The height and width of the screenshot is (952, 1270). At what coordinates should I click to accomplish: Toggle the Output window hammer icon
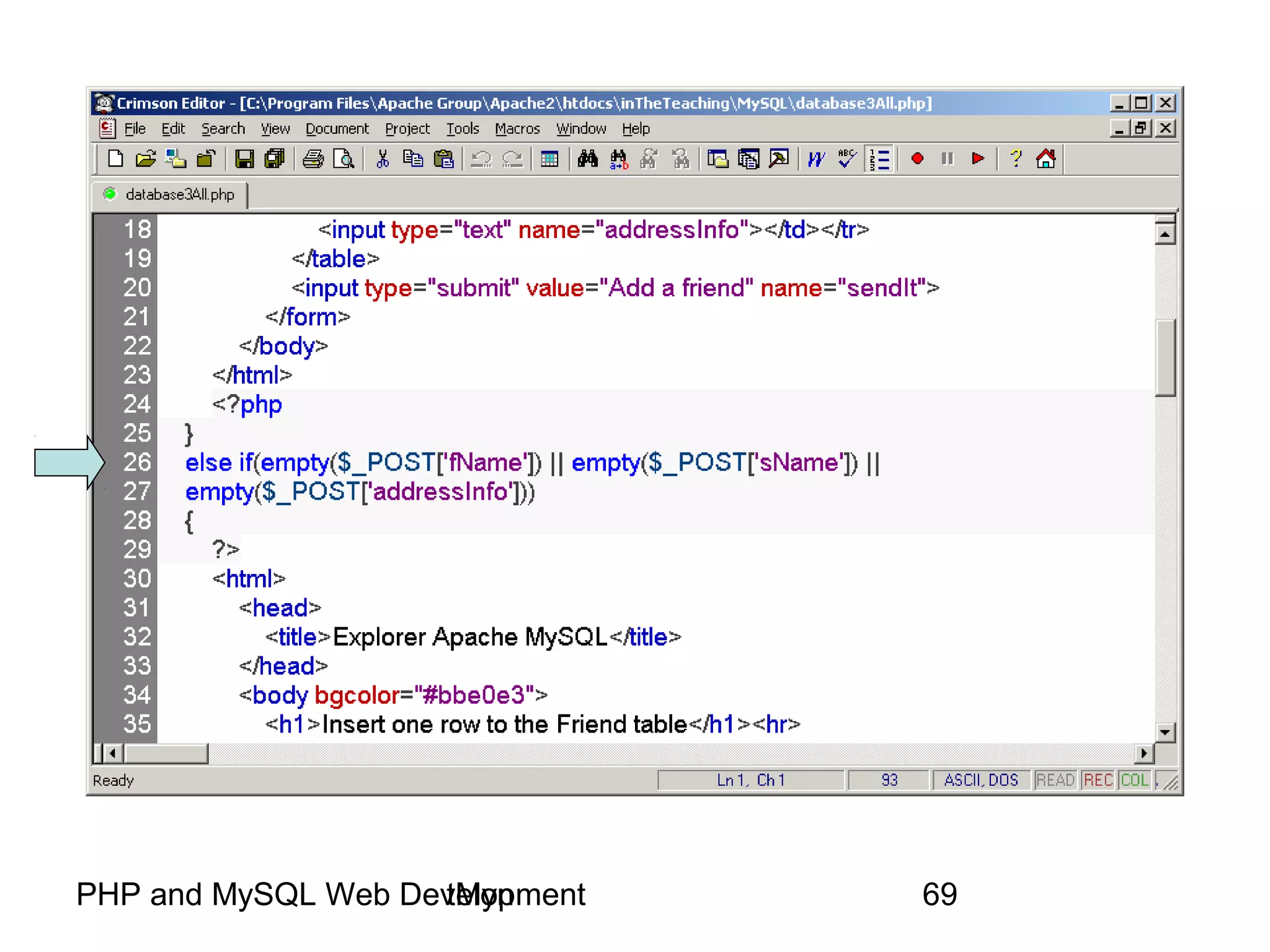pos(779,159)
